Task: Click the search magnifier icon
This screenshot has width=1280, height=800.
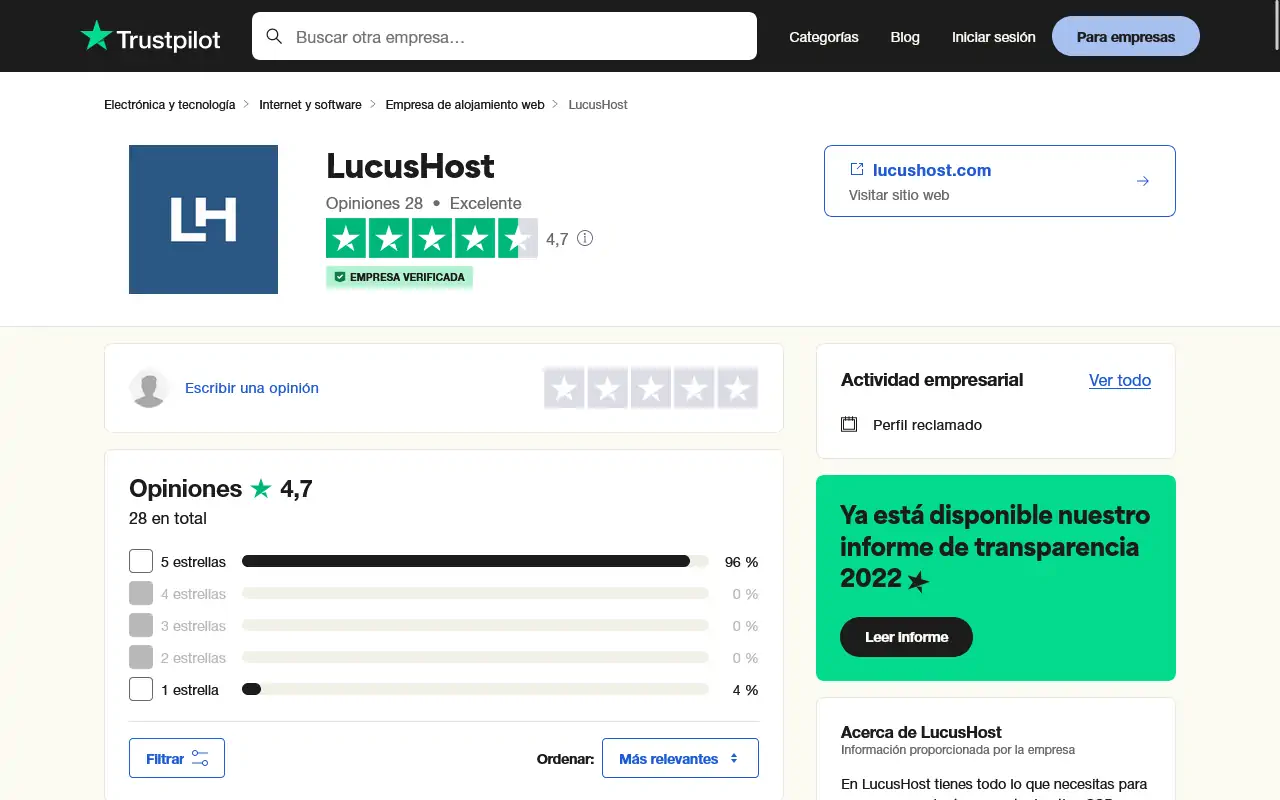Action: [274, 37]
